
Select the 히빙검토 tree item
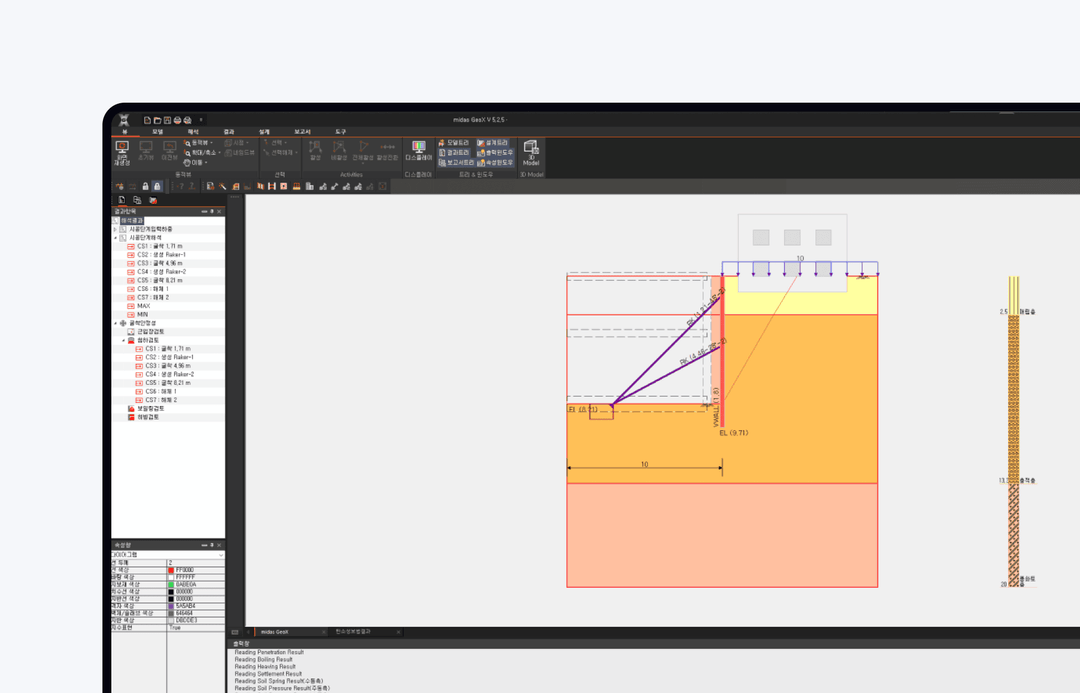(147, 417)
